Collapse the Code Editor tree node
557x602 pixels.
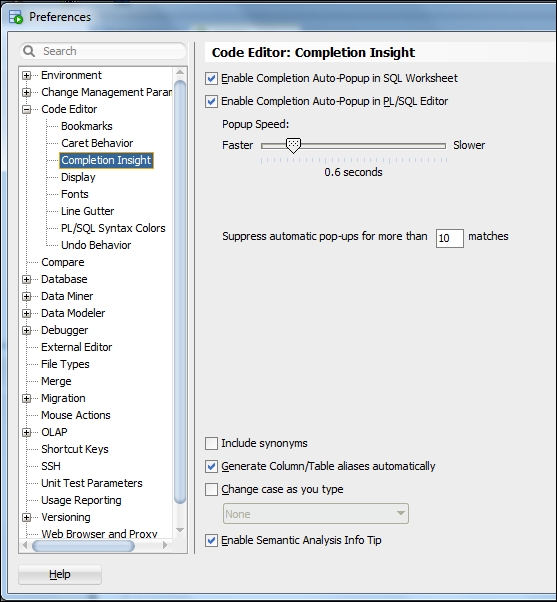pos(26,109)
